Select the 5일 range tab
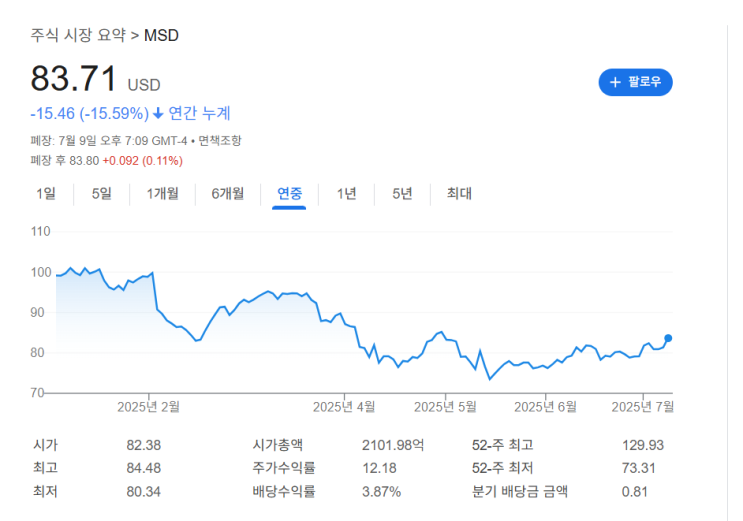The width and height of the screenshot is (743, 521). click(x=102, y=193)
